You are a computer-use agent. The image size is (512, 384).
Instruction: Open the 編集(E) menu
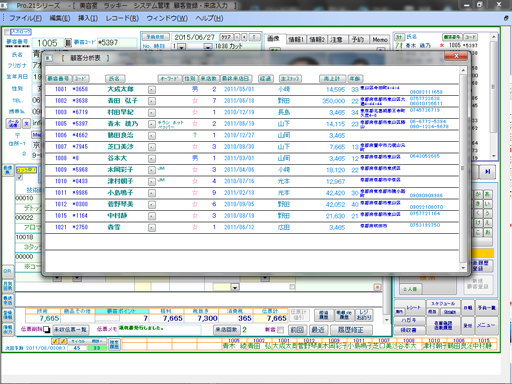60,18
